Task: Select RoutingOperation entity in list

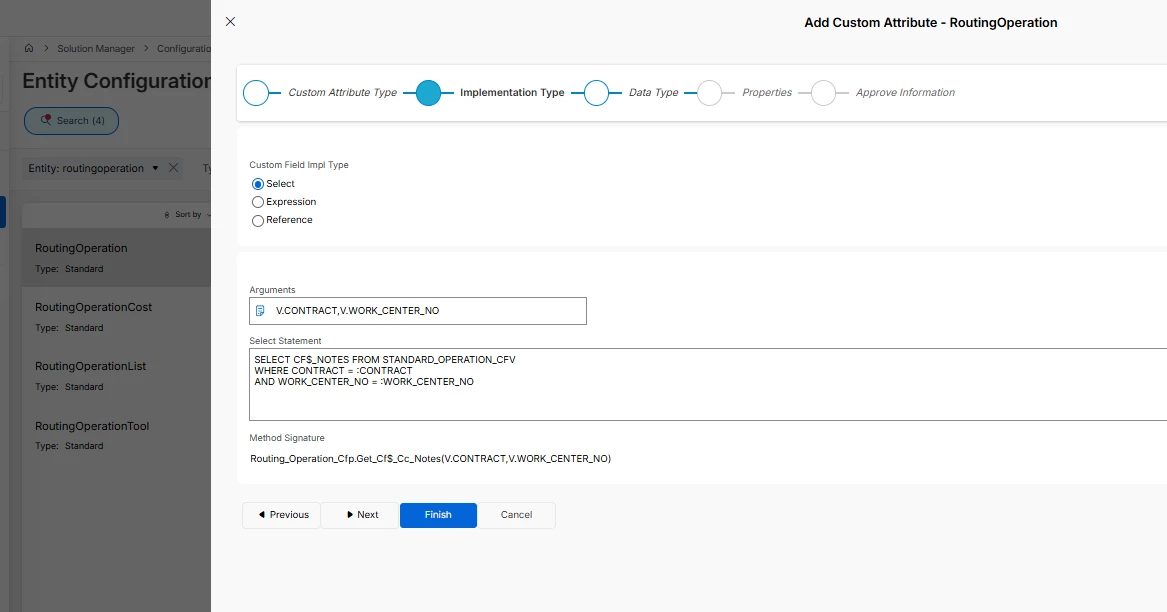Action: pos(117,258)
